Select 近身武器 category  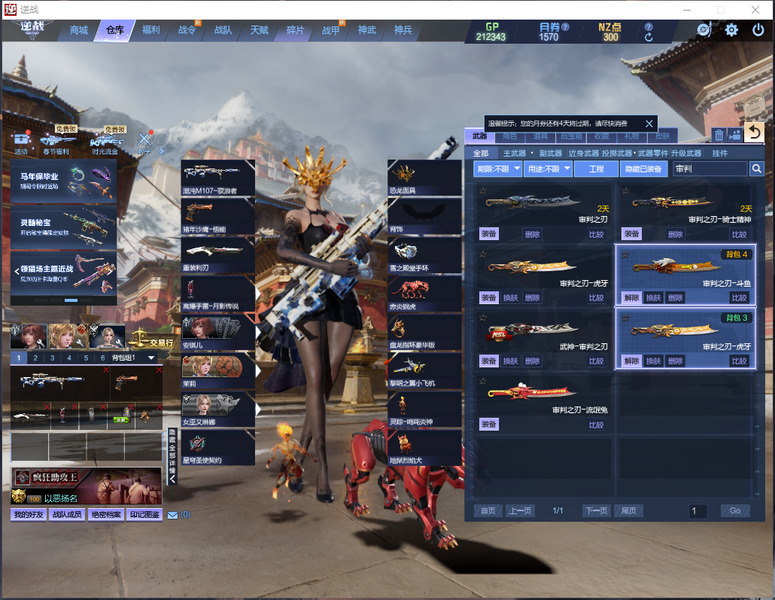click(583, 153)
